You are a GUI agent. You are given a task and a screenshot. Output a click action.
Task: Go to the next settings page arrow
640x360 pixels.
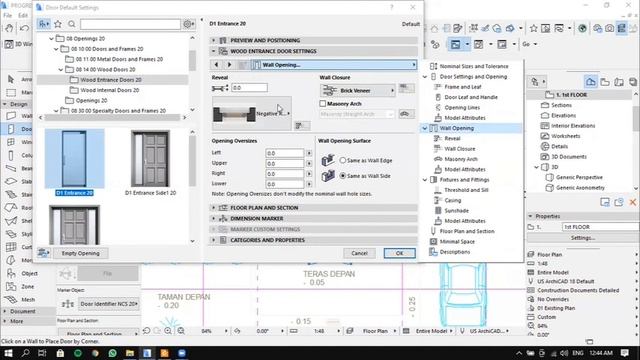(229, 65)
